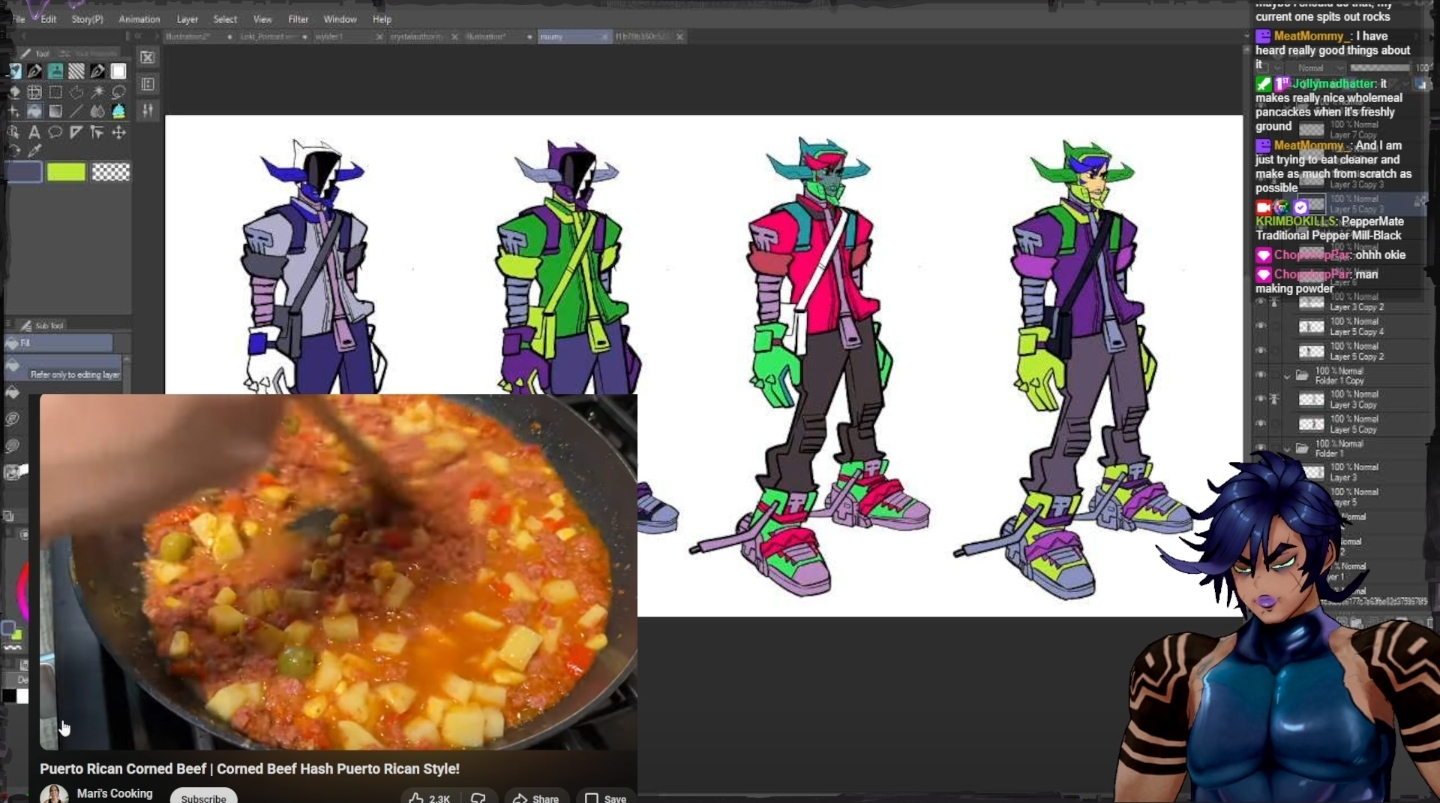Toggle visibility of the Layer 5 Copy row
The image size is (1440, 803).
[x=1260, y=424]
